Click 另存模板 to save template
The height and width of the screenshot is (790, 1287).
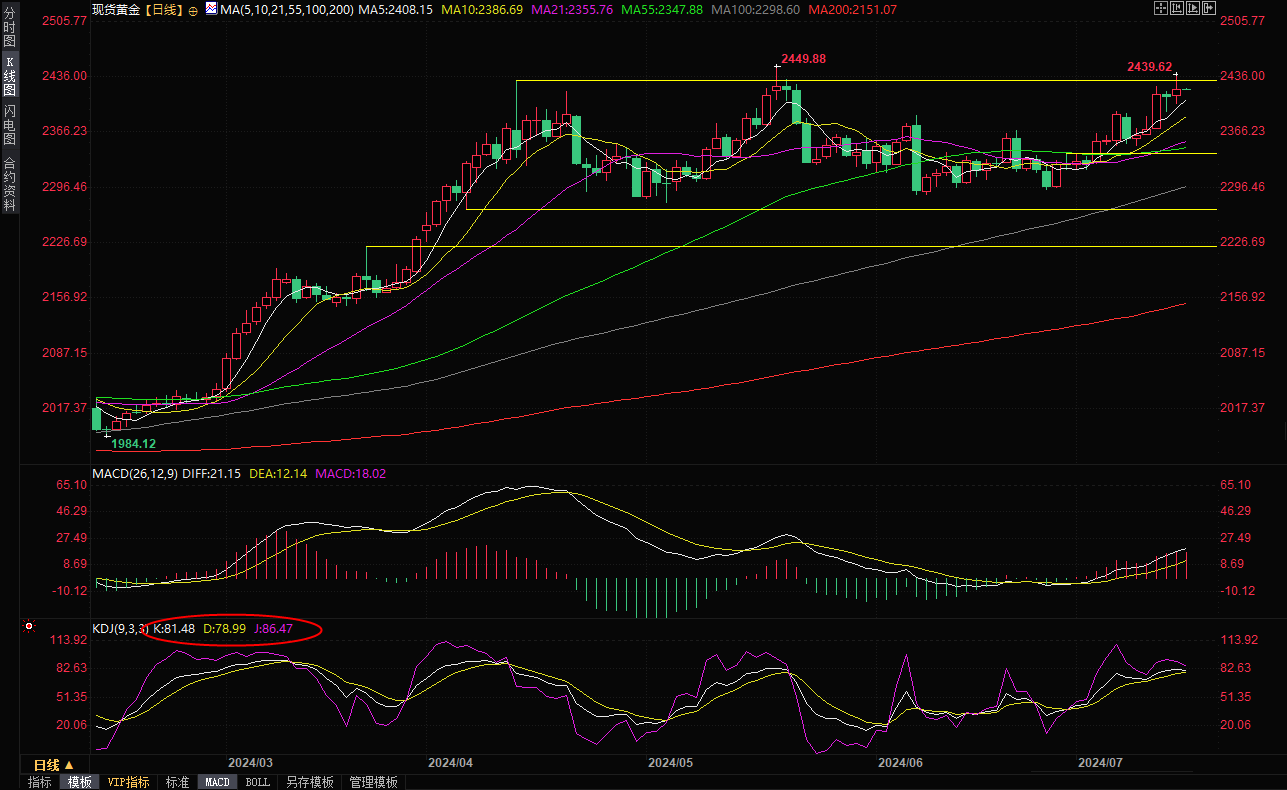309,782
